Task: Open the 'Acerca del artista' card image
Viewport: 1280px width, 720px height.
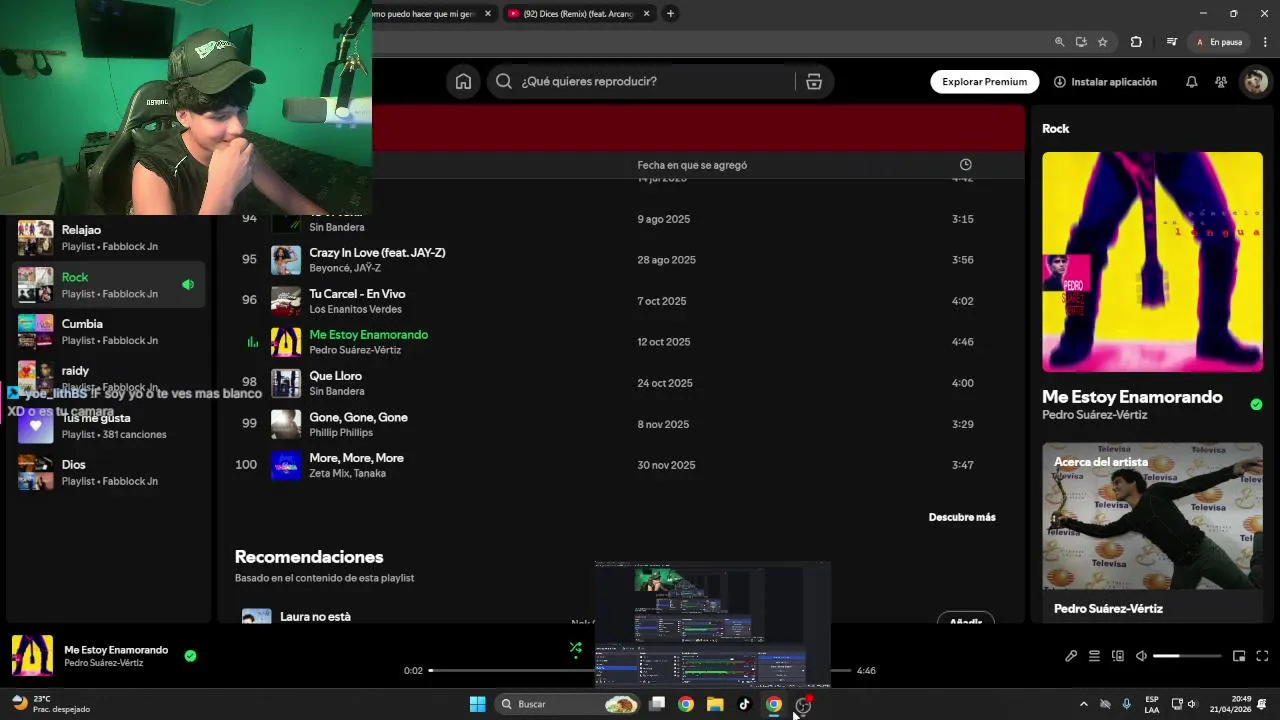Action: pos(1152,516)
